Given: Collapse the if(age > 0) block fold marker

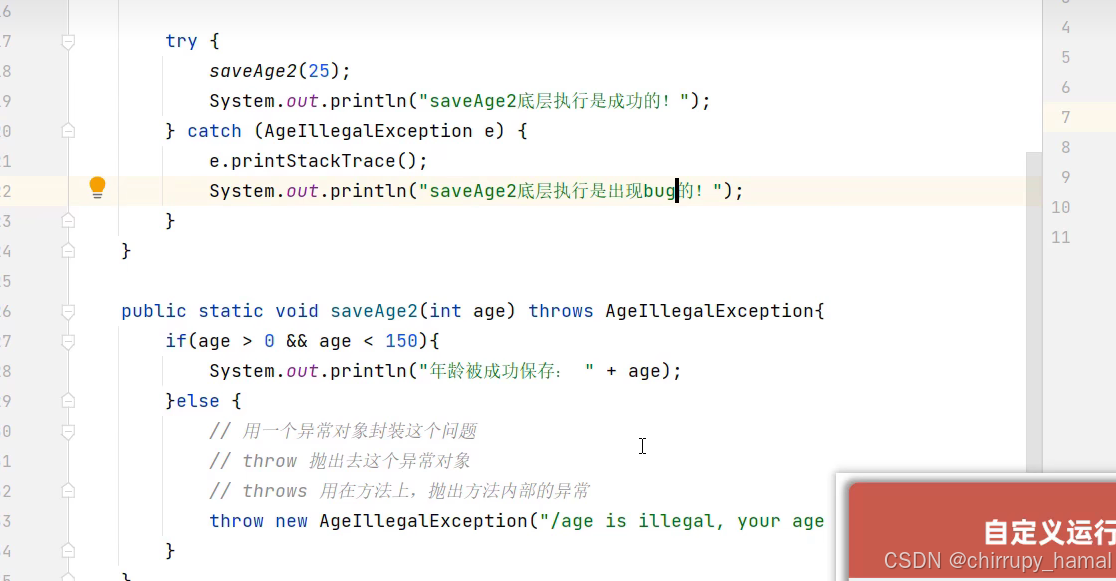Looking at the screenshot, I should (x=68, y=342).
